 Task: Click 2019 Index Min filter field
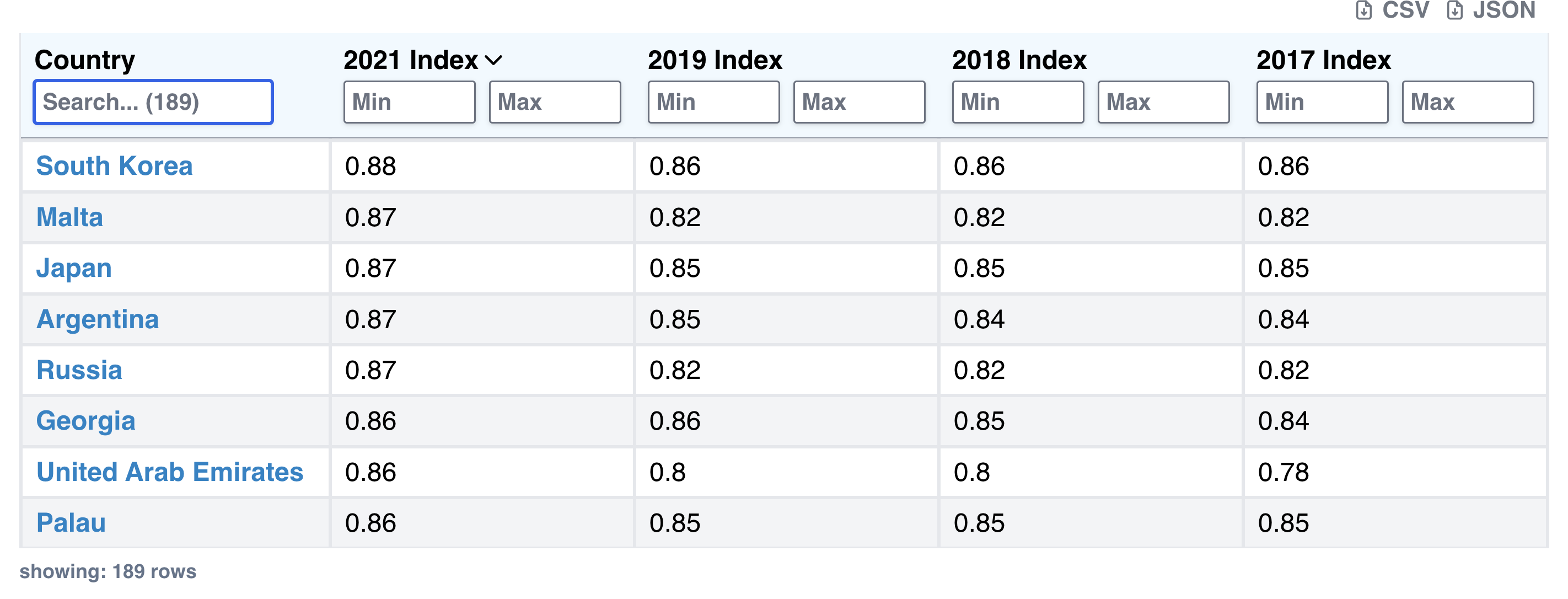(713, 101)
